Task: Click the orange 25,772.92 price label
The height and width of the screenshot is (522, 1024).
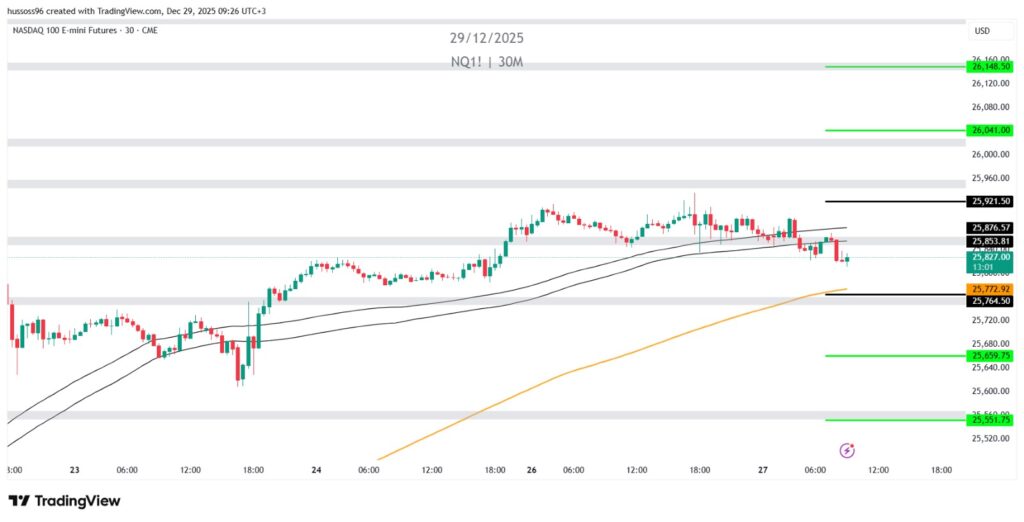Action: click(990, 289)
